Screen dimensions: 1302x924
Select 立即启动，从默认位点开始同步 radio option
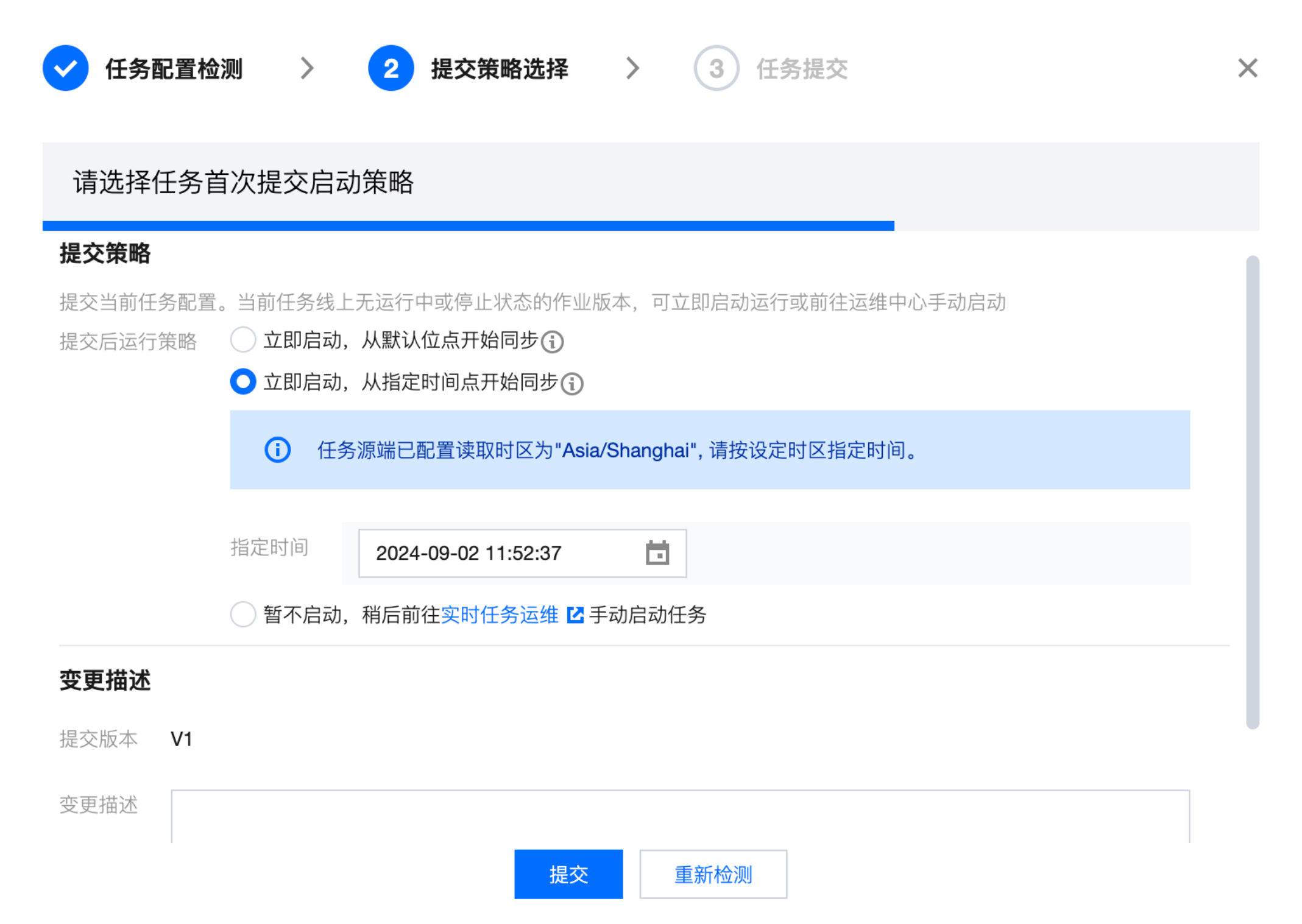coord(243,340)
